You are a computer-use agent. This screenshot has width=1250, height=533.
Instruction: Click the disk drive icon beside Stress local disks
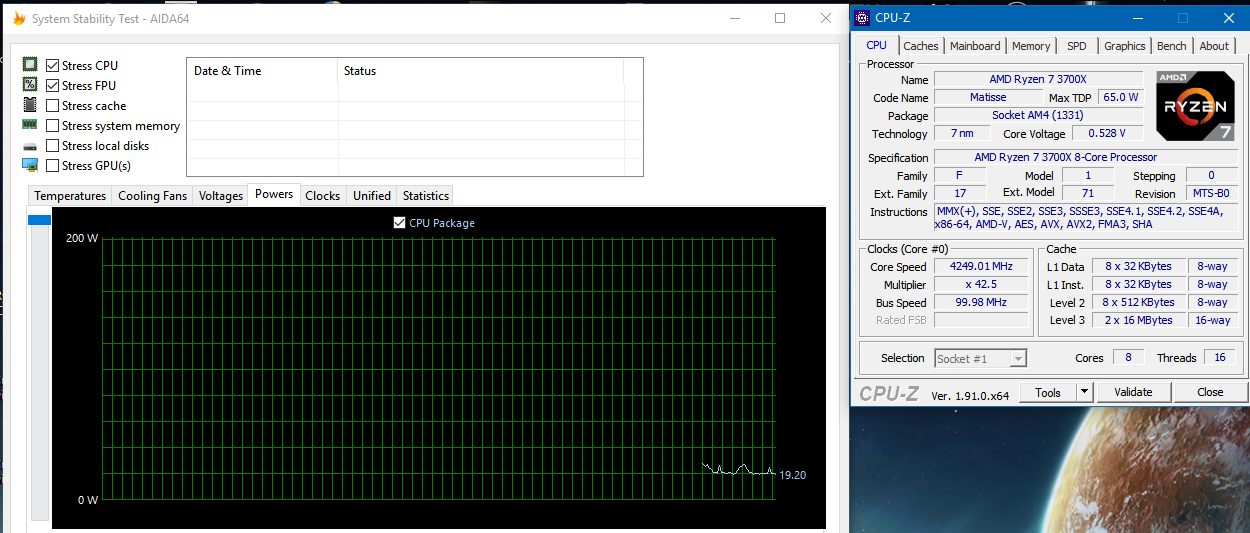[x=30, y=146]
